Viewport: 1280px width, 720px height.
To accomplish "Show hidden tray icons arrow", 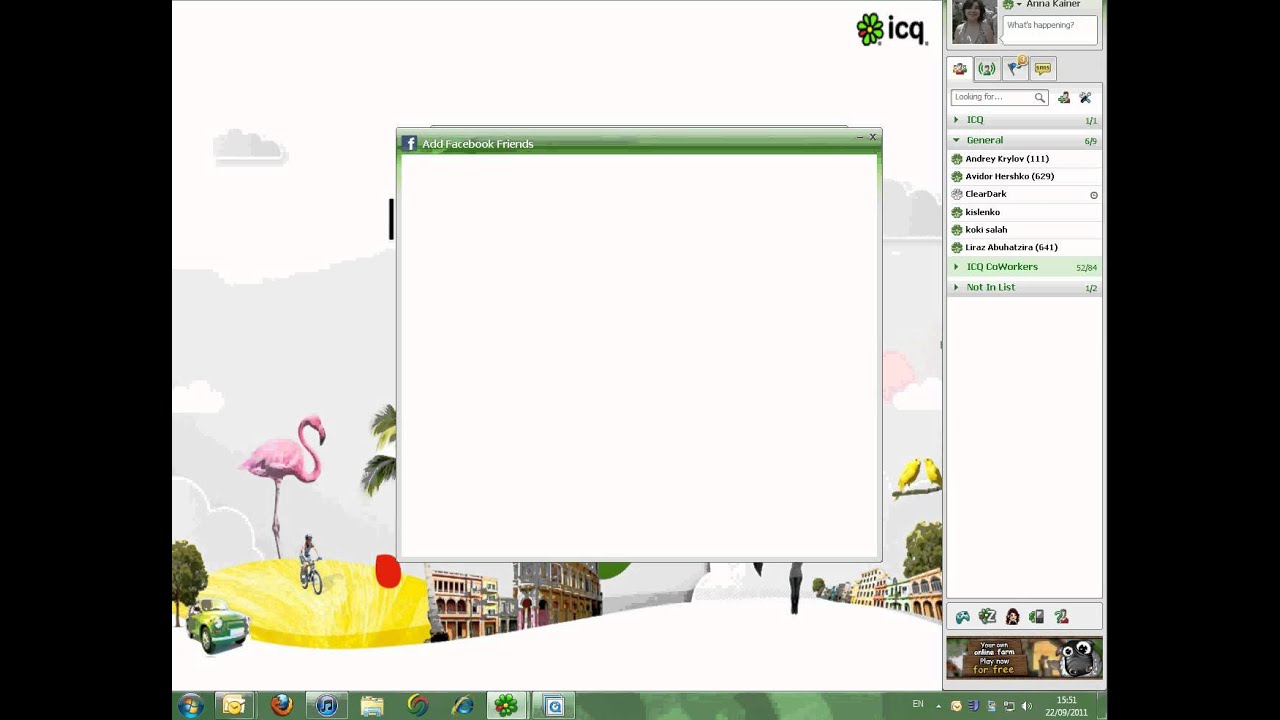I will point(938,706).
